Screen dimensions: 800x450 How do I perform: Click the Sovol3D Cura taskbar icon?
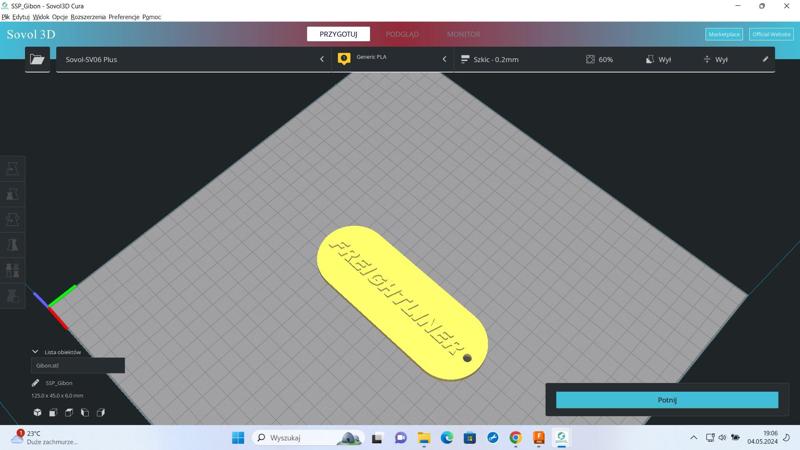pos(561,438)
